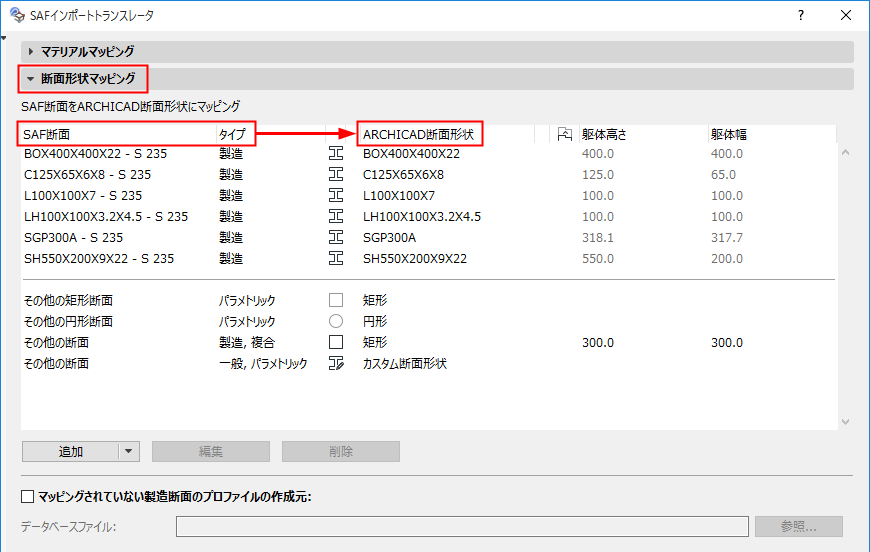Click list scrollbar down arrow

[845, 422]
